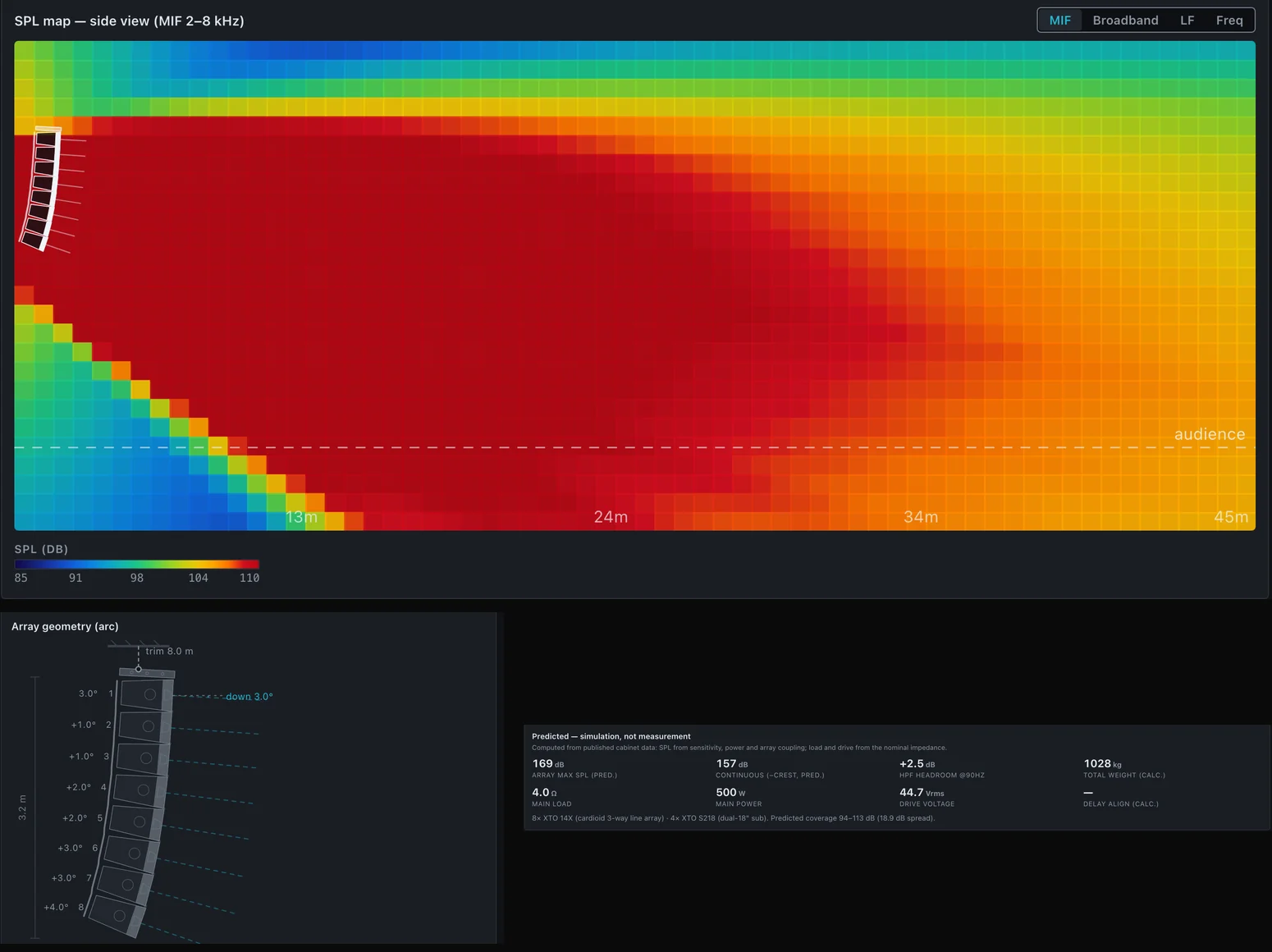Image resolution: width=1272 pixels, height=952 pixels.
Task: Switch to the Broadband tab
Action: pyautogui.click(x=1125, y=21)
